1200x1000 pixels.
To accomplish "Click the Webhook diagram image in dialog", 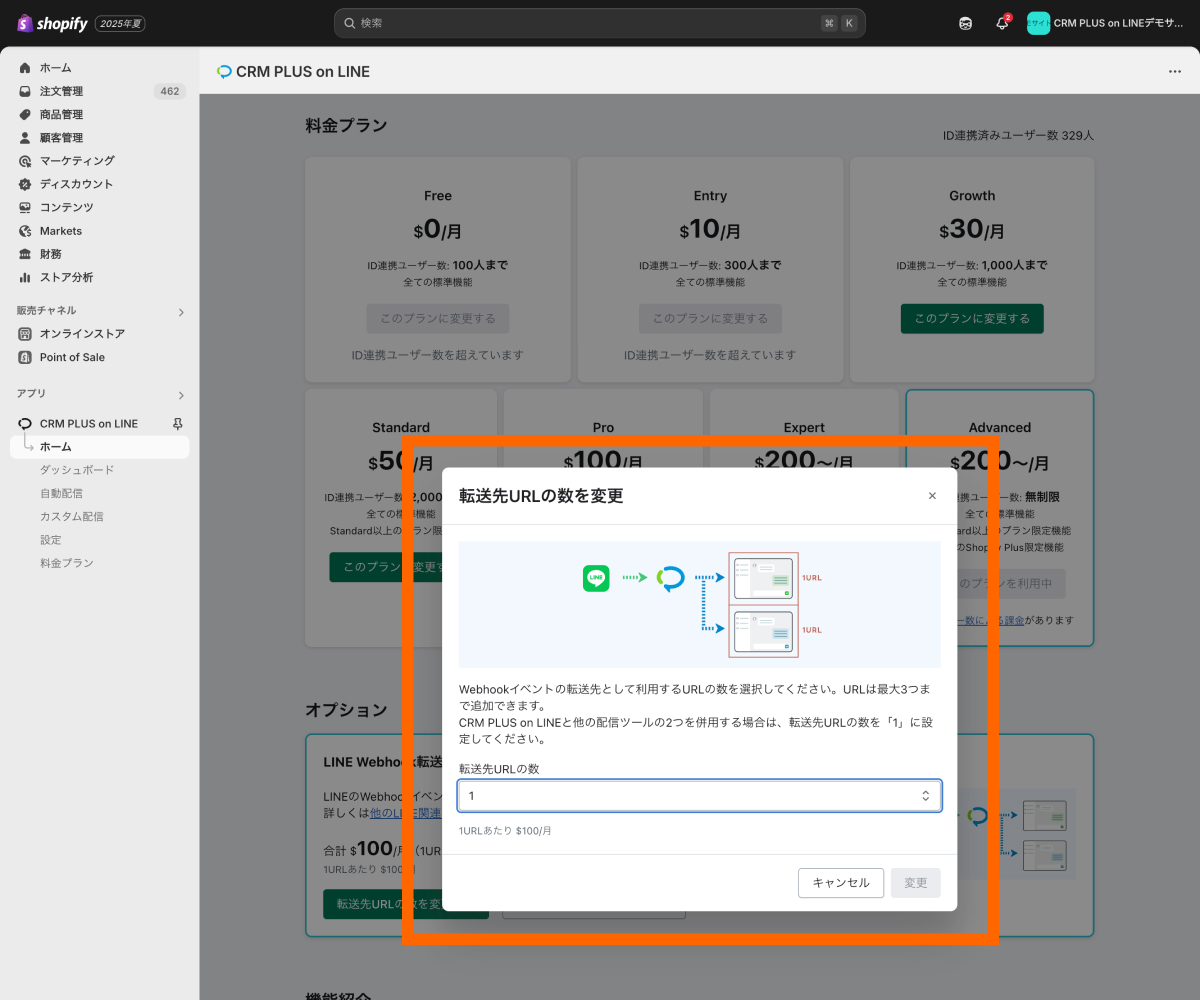I will (x=700, y=604).
